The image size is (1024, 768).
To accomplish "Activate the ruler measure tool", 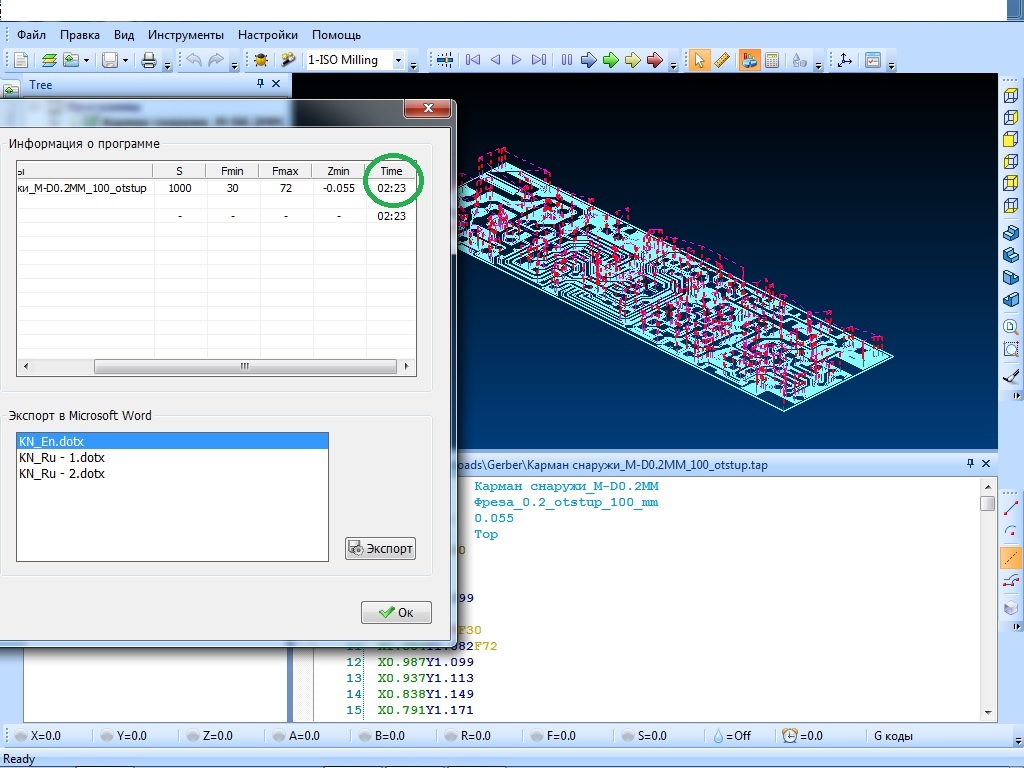I will pos(722,60).
